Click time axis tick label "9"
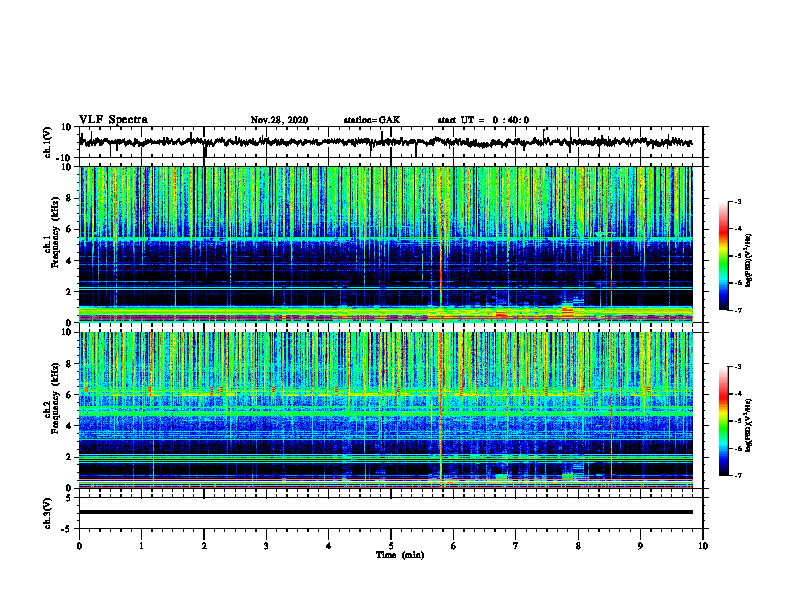The width and height of the screenshot is (792, 612). point(640,546)
